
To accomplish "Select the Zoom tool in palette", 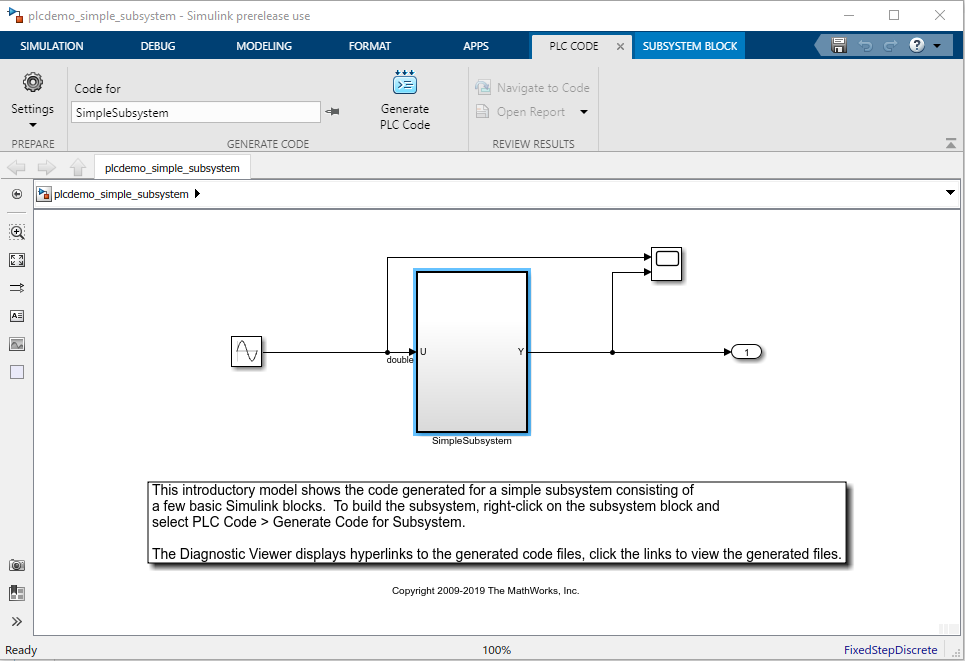I will tap(17, 232).
